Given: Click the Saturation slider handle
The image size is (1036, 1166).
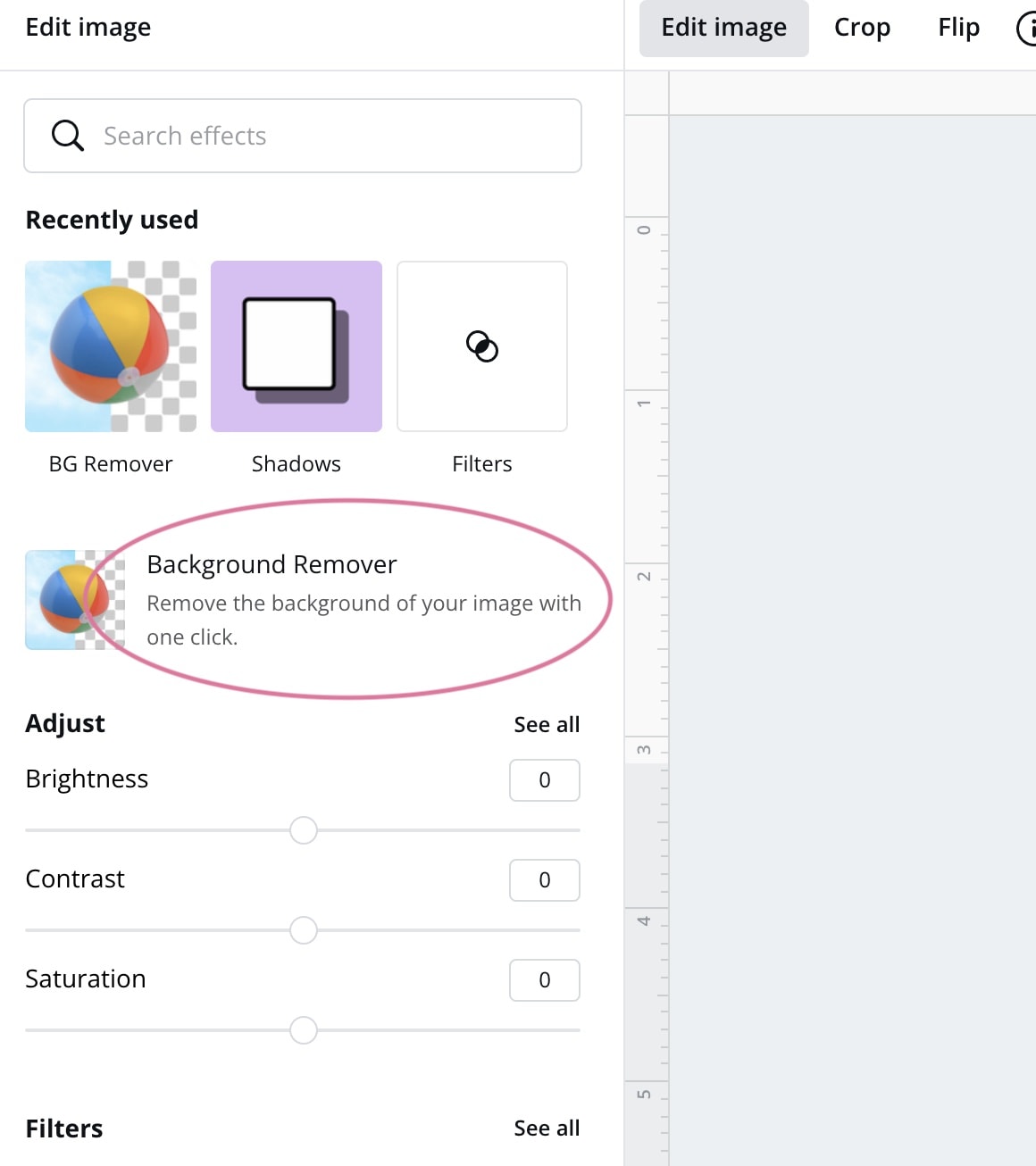Looking at the screenshot, I should [x=304, y=1030].
